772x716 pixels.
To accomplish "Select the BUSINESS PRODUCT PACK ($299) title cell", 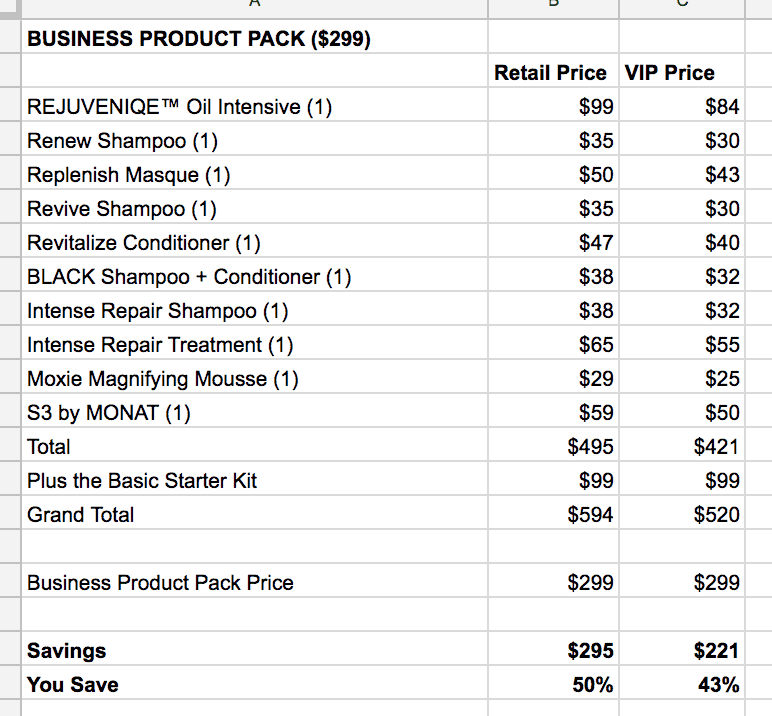I will click(199, 39).
